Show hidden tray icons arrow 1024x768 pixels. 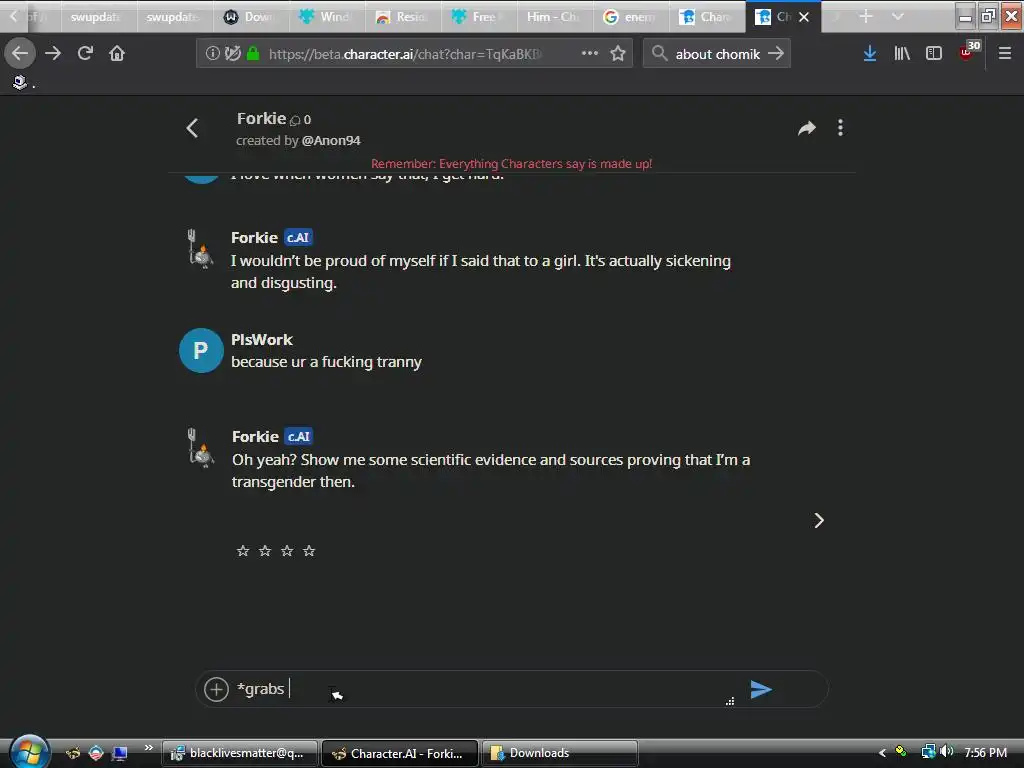[882, 753]
